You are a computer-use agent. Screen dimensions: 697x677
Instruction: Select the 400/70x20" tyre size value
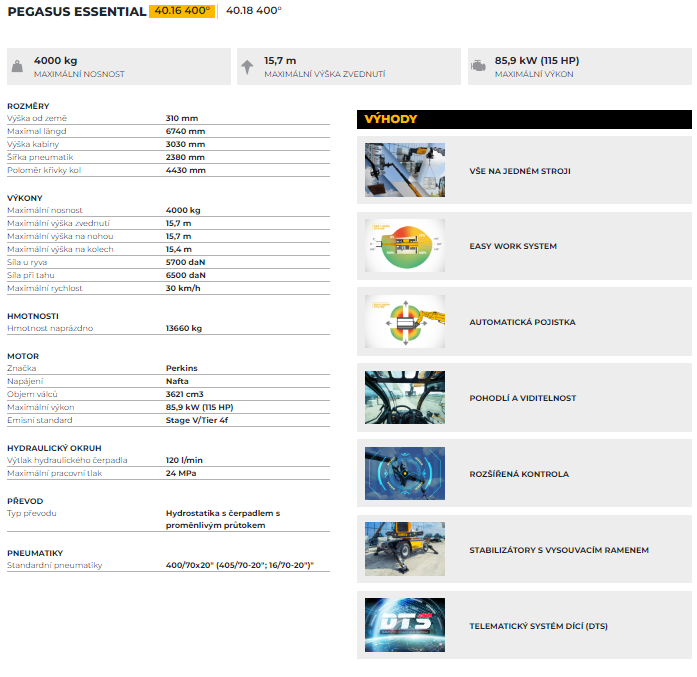pos(240,565)
